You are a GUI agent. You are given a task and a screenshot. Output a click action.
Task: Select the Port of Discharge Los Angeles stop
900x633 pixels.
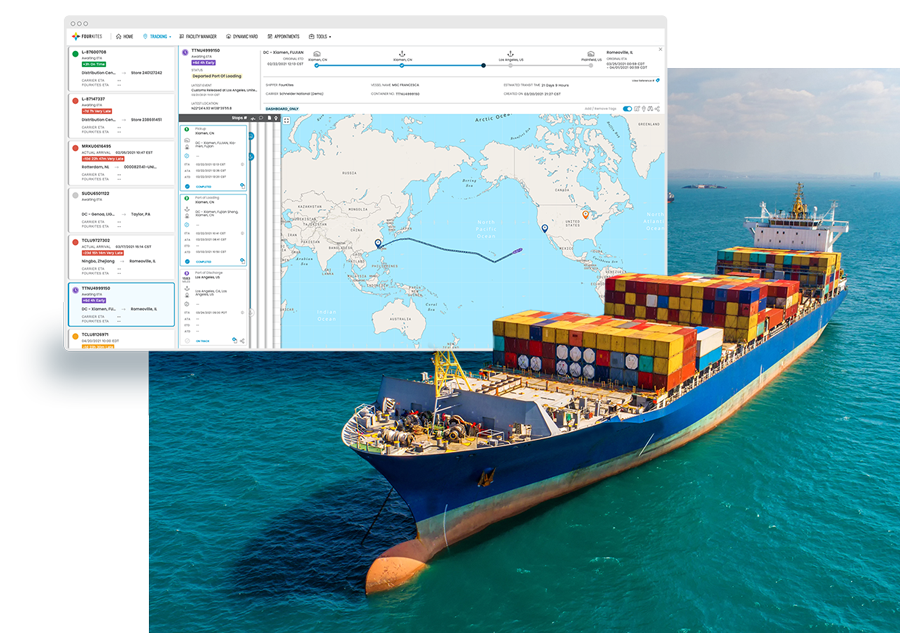click(214, 307)
